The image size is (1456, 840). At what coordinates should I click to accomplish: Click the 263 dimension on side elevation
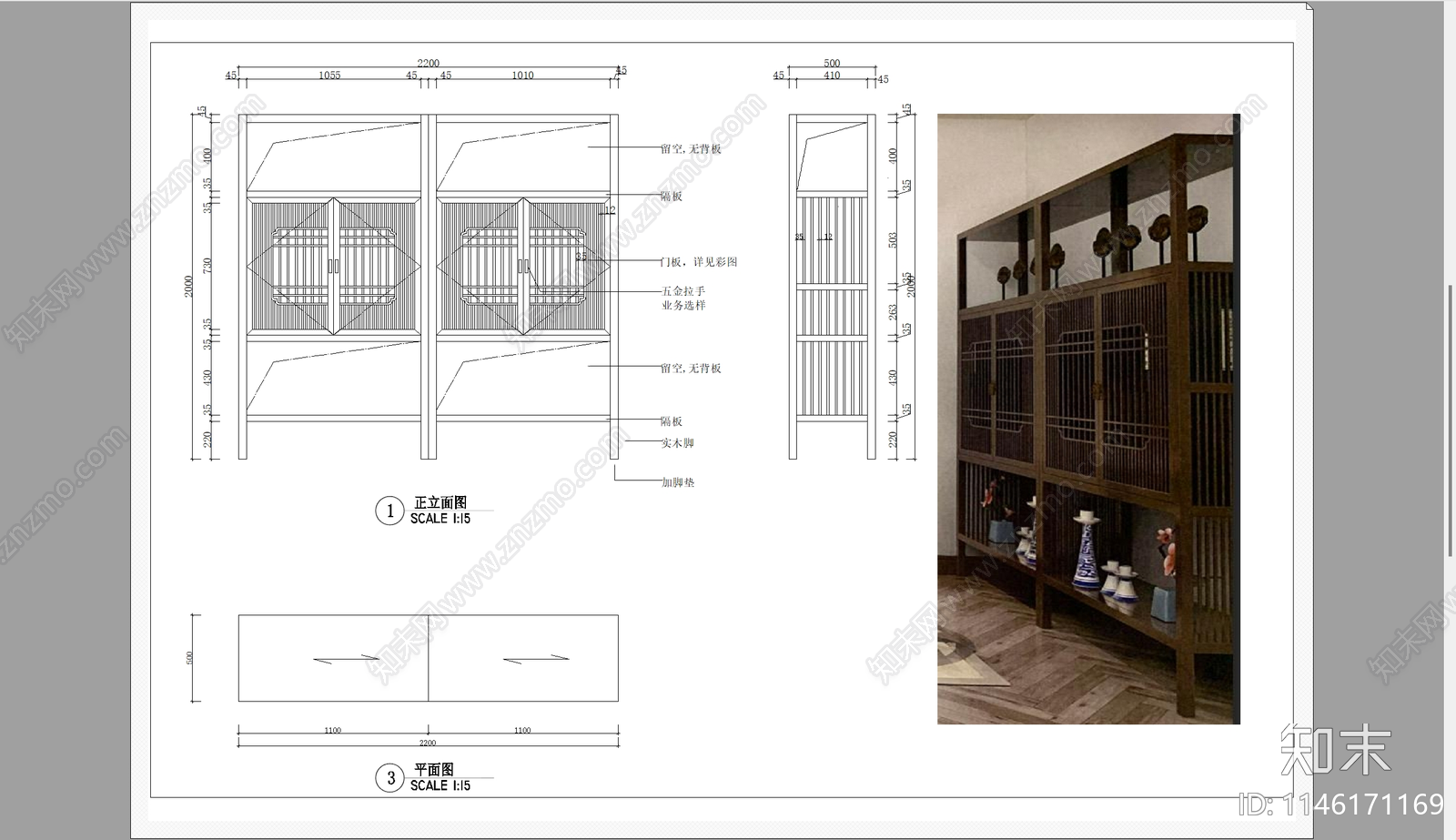pos(893,311)
